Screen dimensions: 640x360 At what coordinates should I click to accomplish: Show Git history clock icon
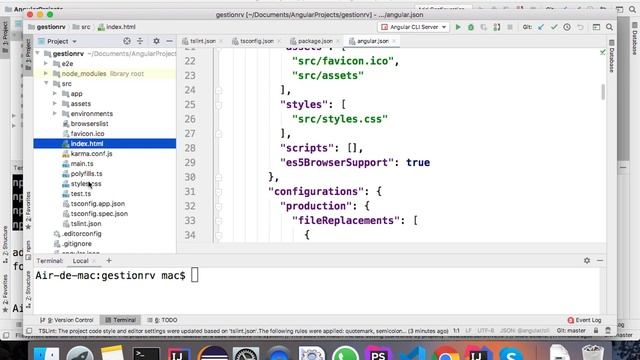567,27
